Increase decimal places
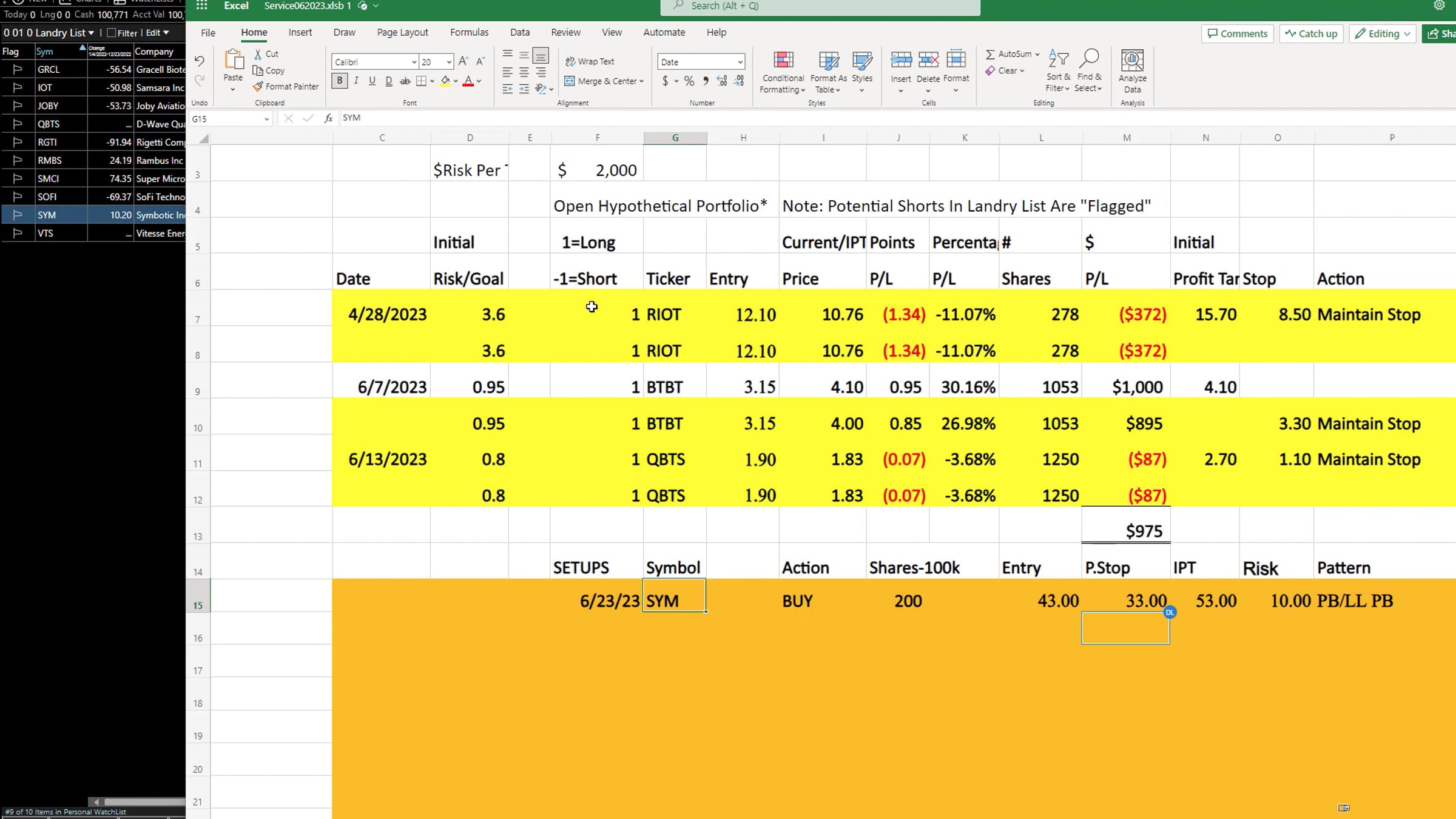Screen dimensions: 1456x819 tap(722, 81)
